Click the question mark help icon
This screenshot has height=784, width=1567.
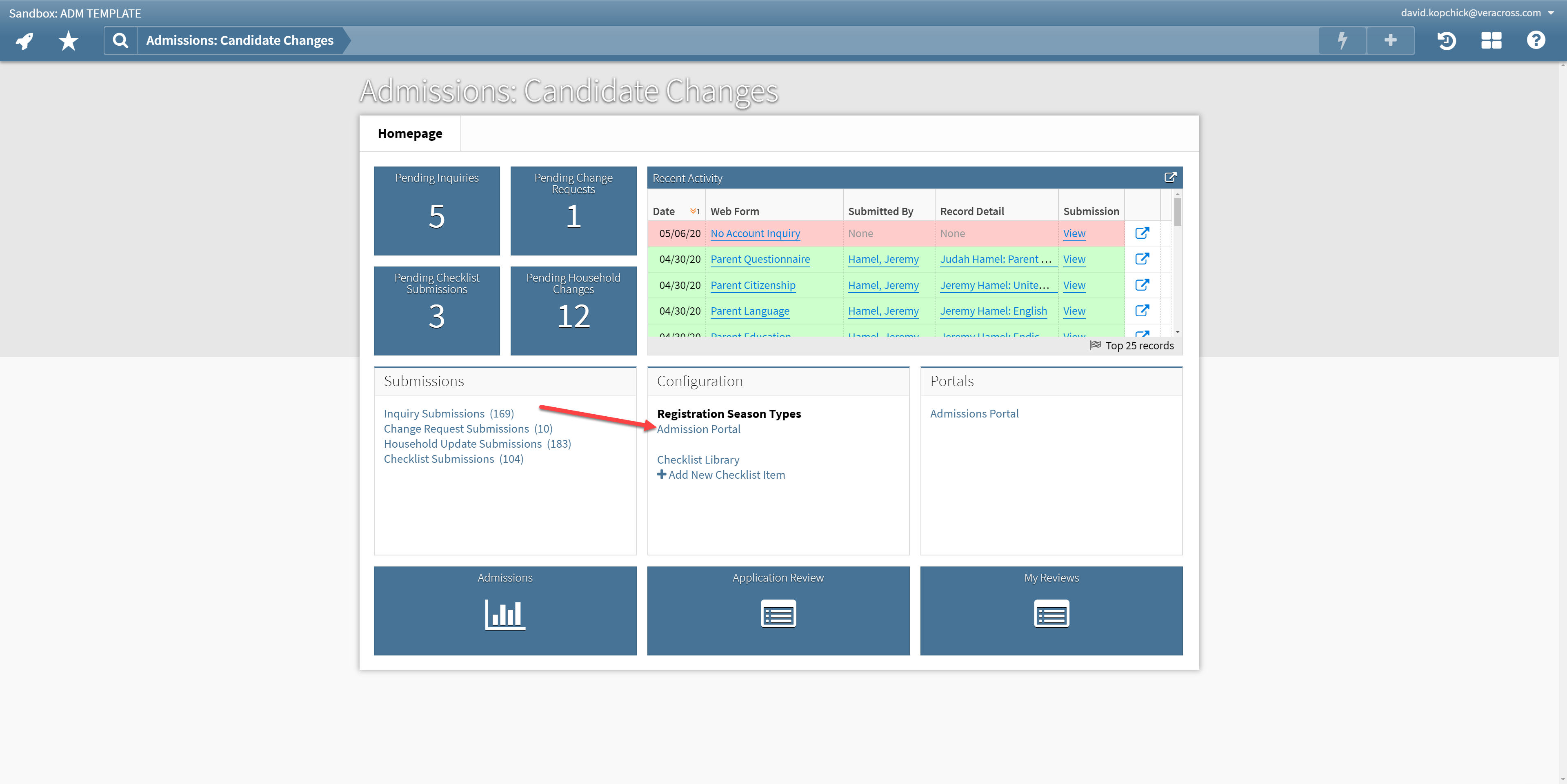point(1536,40)
